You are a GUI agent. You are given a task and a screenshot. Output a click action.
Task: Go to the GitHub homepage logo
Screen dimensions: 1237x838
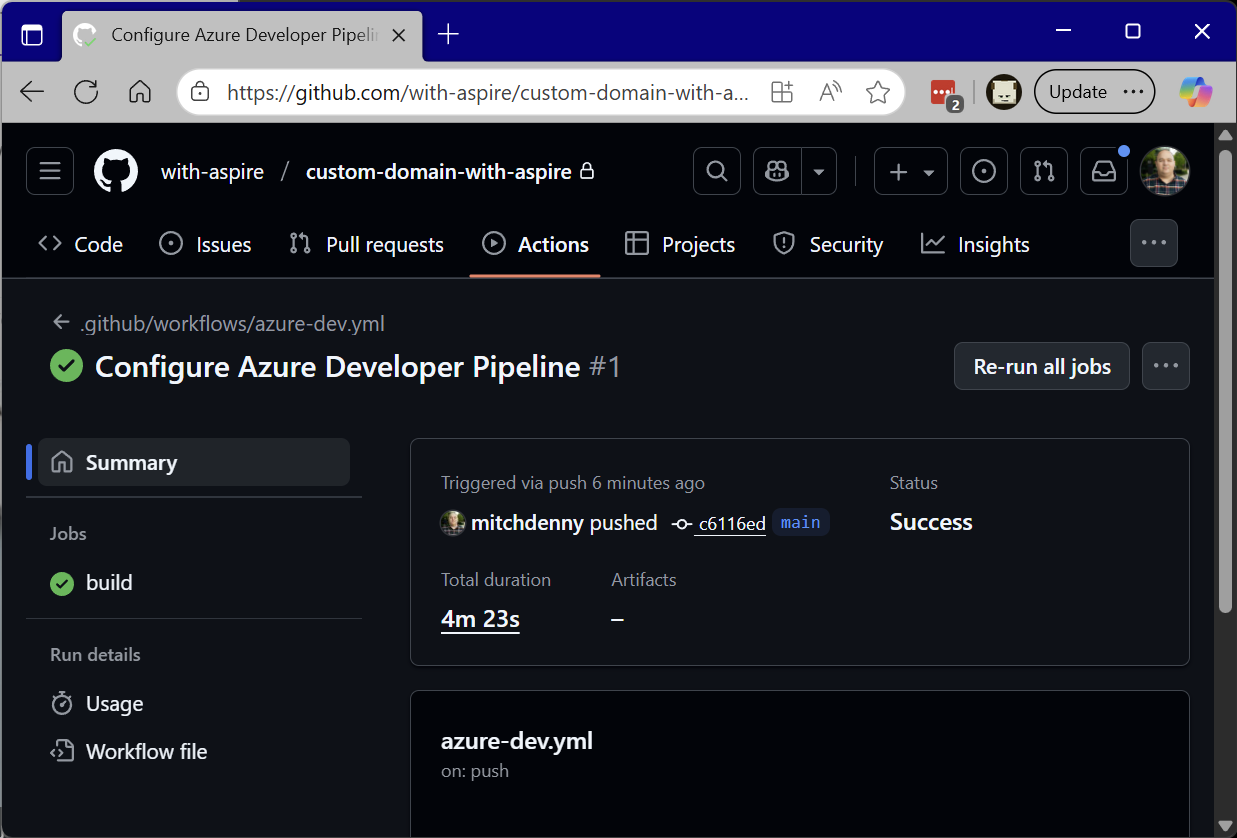116,171
